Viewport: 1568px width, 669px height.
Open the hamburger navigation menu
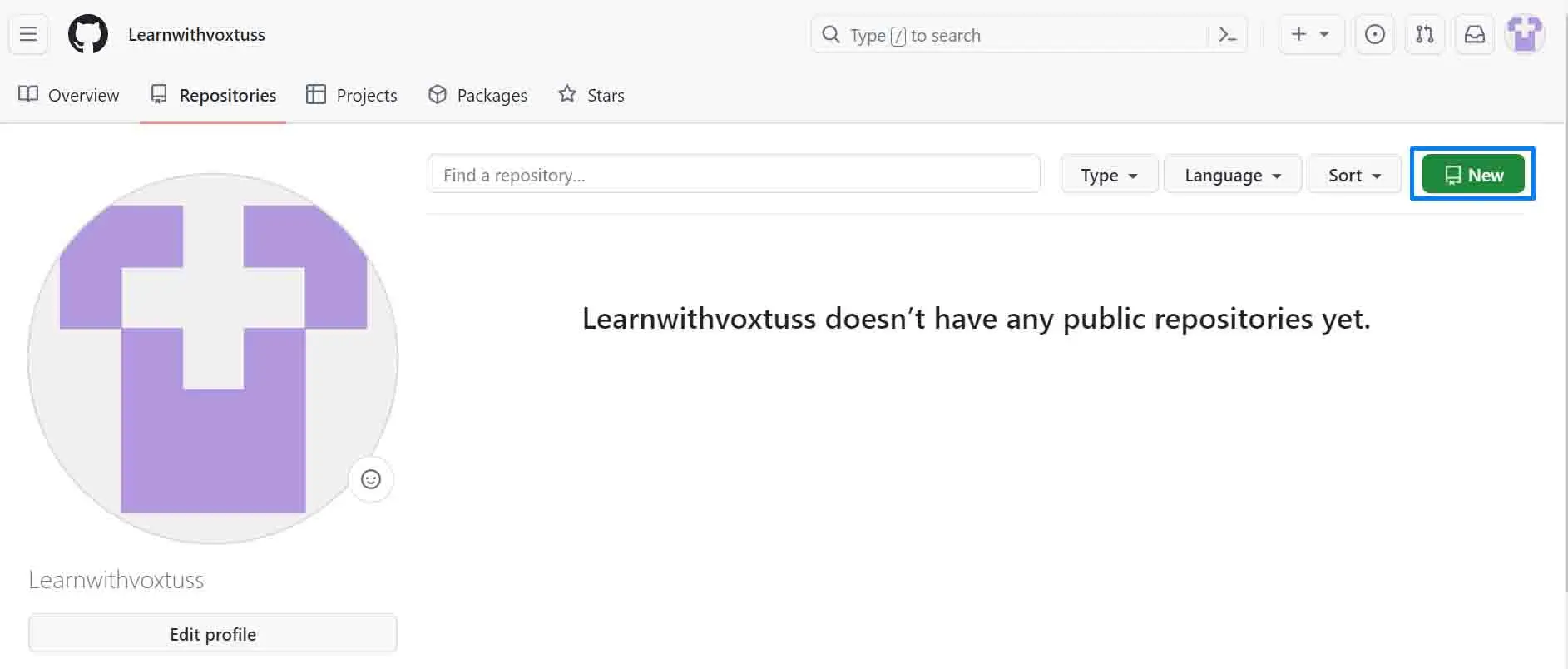pos(28,34)
